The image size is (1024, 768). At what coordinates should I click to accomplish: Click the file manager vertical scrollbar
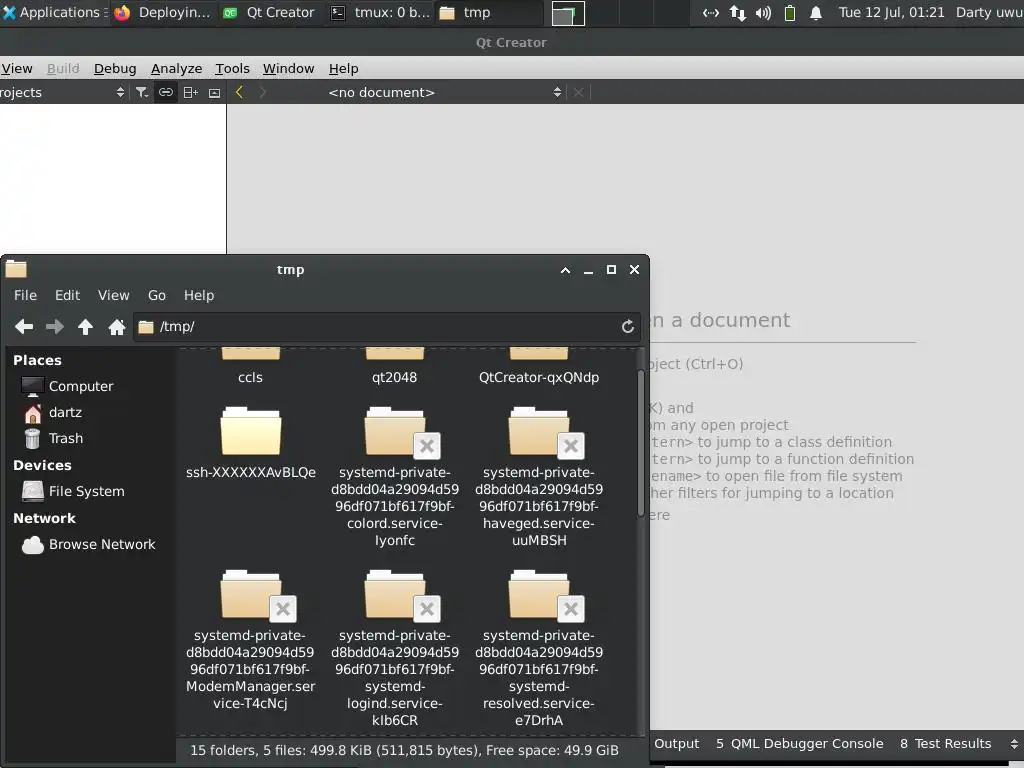(641, 444)
